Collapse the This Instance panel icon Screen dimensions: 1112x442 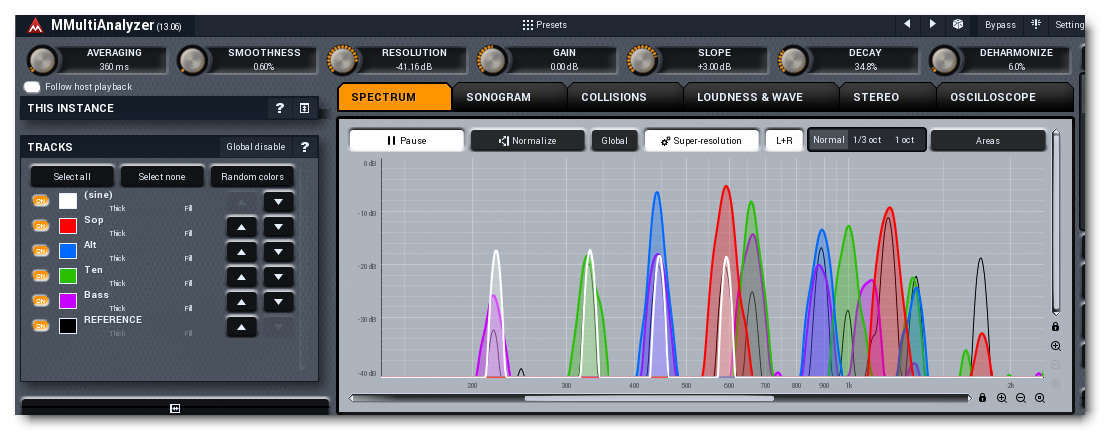click(x=304, y=108)
